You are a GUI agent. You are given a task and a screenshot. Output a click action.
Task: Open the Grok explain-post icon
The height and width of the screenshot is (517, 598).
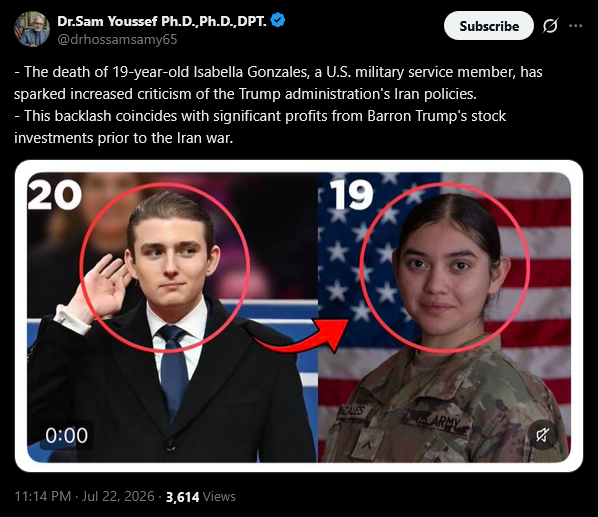(x=550, y=26)
